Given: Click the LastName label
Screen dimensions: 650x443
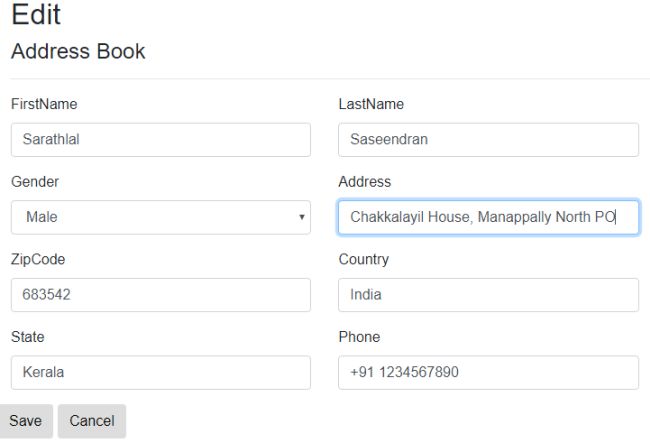Looking at the screenshot, I should [x=371, y=104].
